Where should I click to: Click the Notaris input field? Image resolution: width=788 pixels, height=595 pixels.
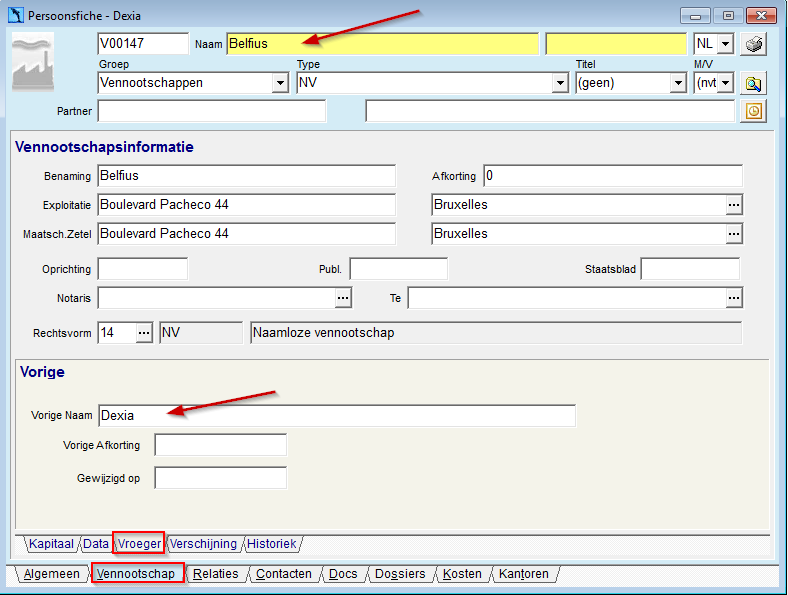click(217, 298)
